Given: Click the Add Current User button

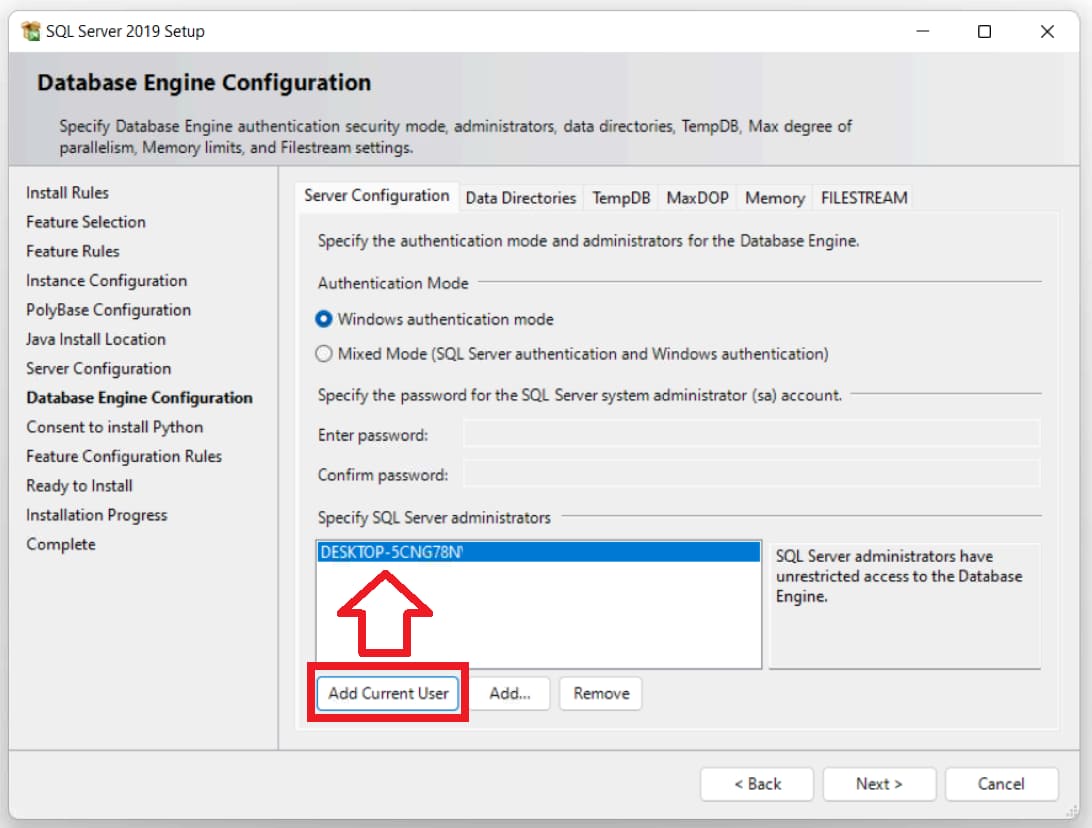Looking at the screenshot, I should coord(388,693).
